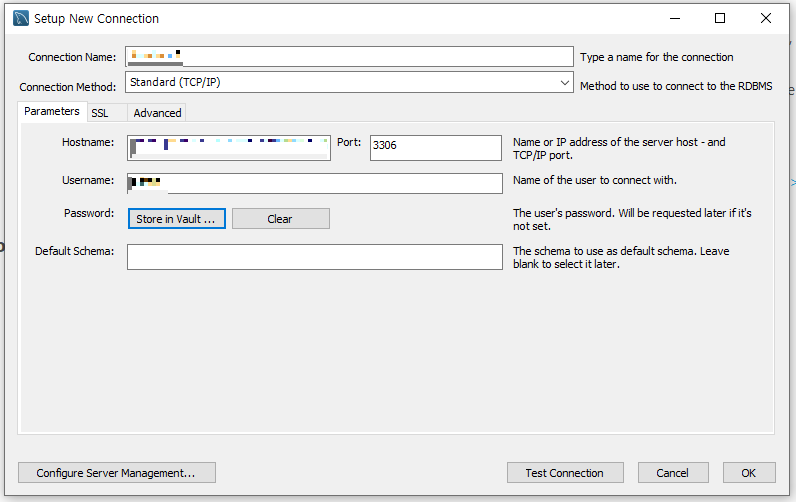This screenshot has height=502, width=796.
Task: Click Test Connection button
Action: 565,473
